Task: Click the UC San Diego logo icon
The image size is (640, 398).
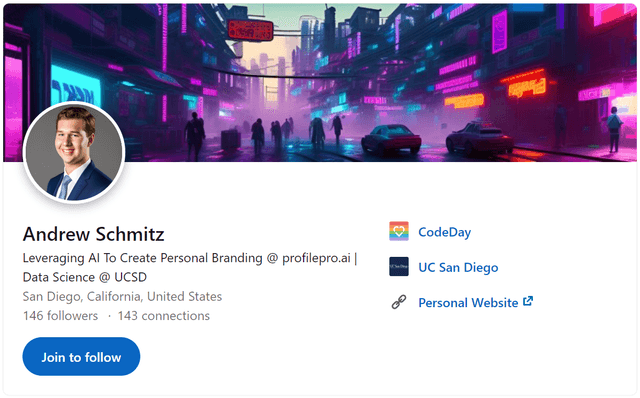Action: 399,267
